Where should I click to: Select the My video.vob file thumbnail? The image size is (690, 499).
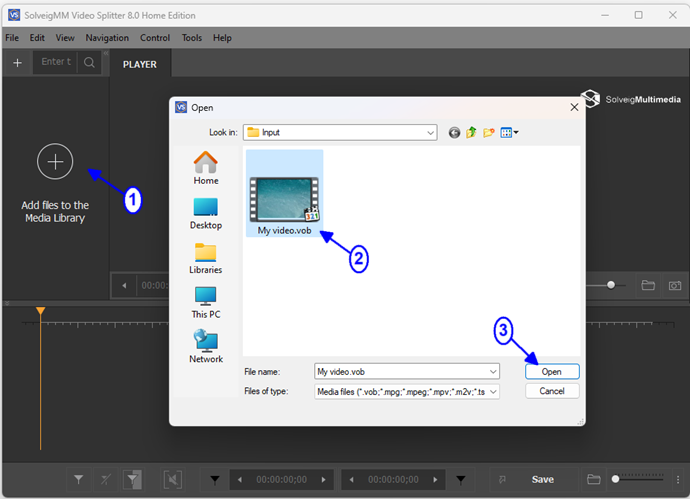pyautogui.click(x=284, y=193)
